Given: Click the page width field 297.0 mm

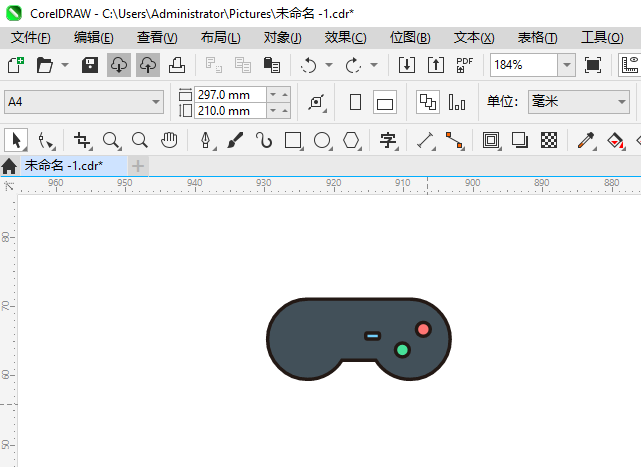Looking at the screenshot, I should [231, 95].
